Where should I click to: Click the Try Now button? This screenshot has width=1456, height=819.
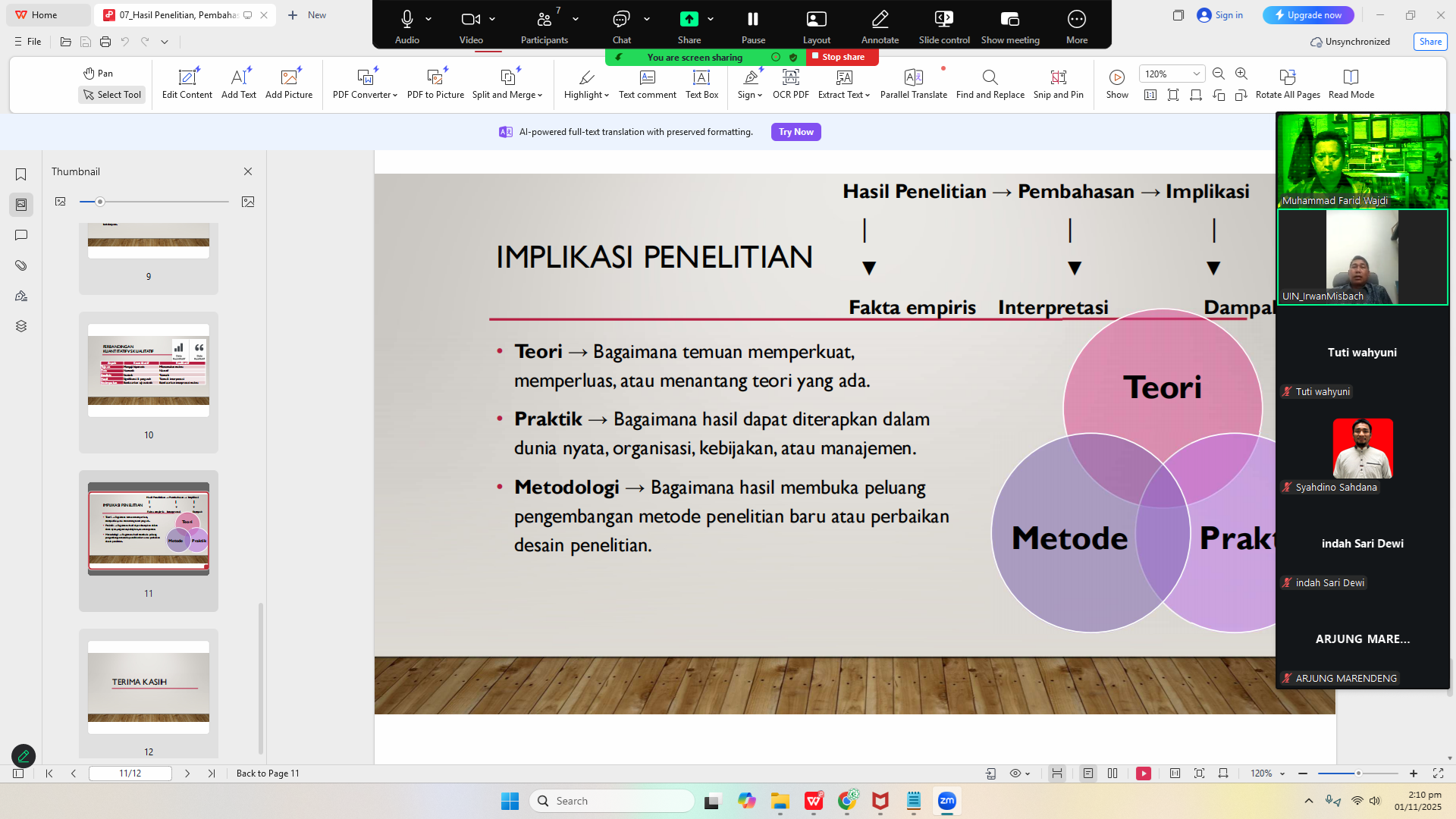(795, 132)
